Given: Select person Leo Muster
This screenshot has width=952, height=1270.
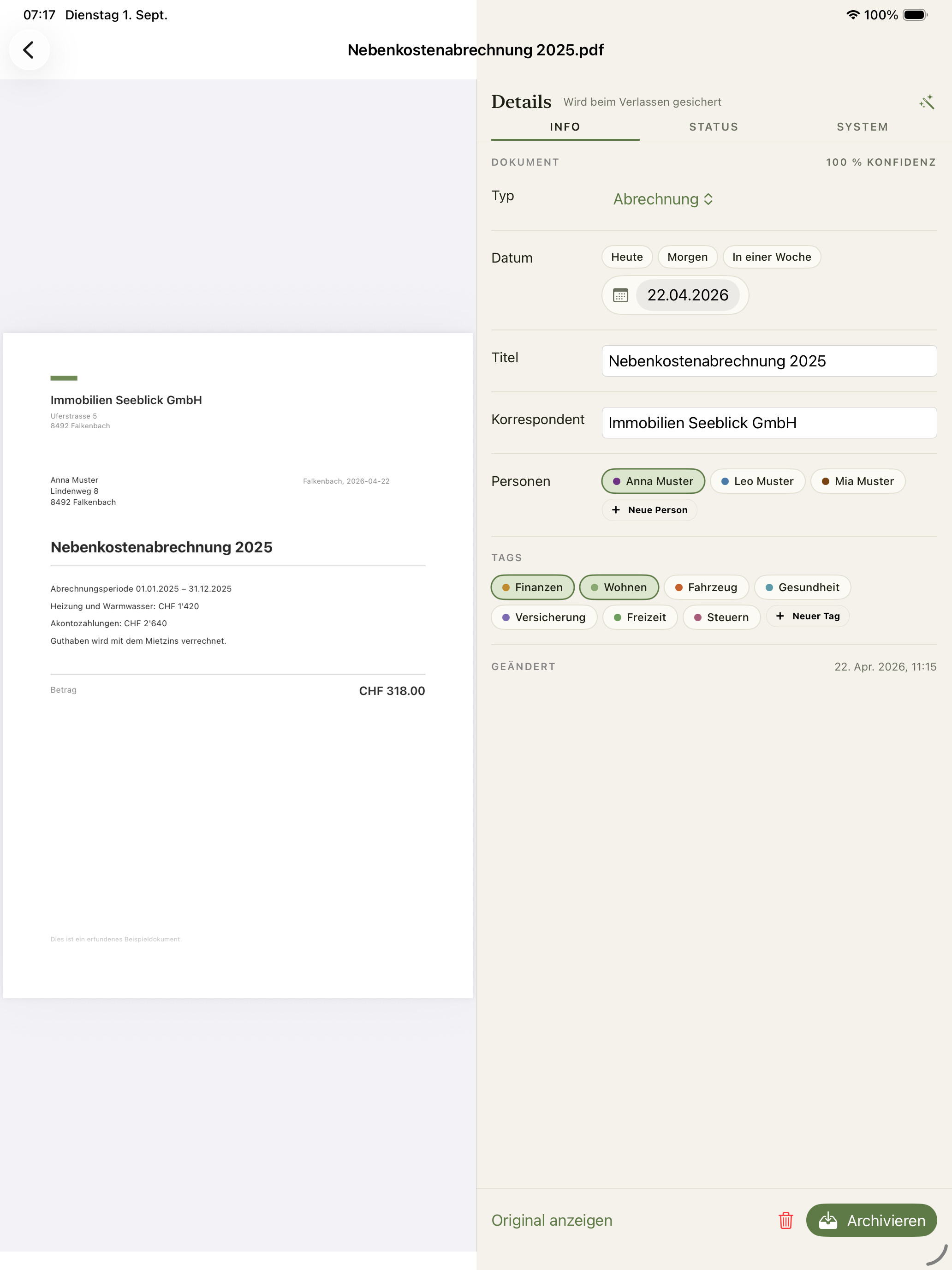Looking at the screenshot, I should (757, 481).
